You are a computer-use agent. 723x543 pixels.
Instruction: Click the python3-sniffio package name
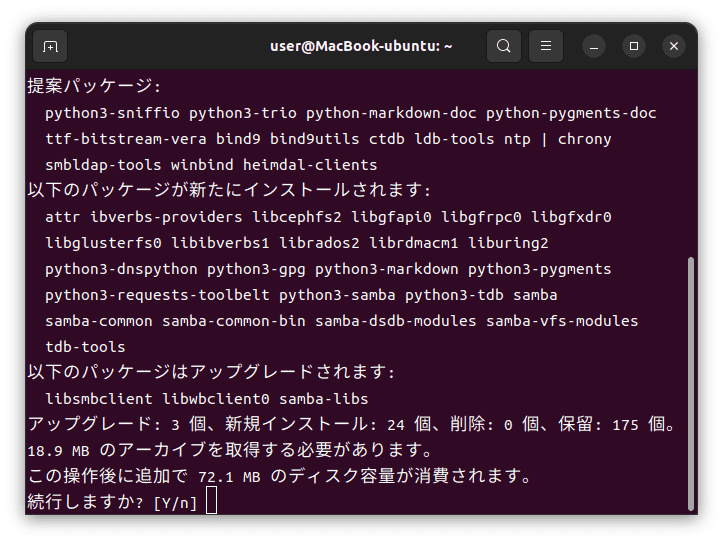click(112, 113)
